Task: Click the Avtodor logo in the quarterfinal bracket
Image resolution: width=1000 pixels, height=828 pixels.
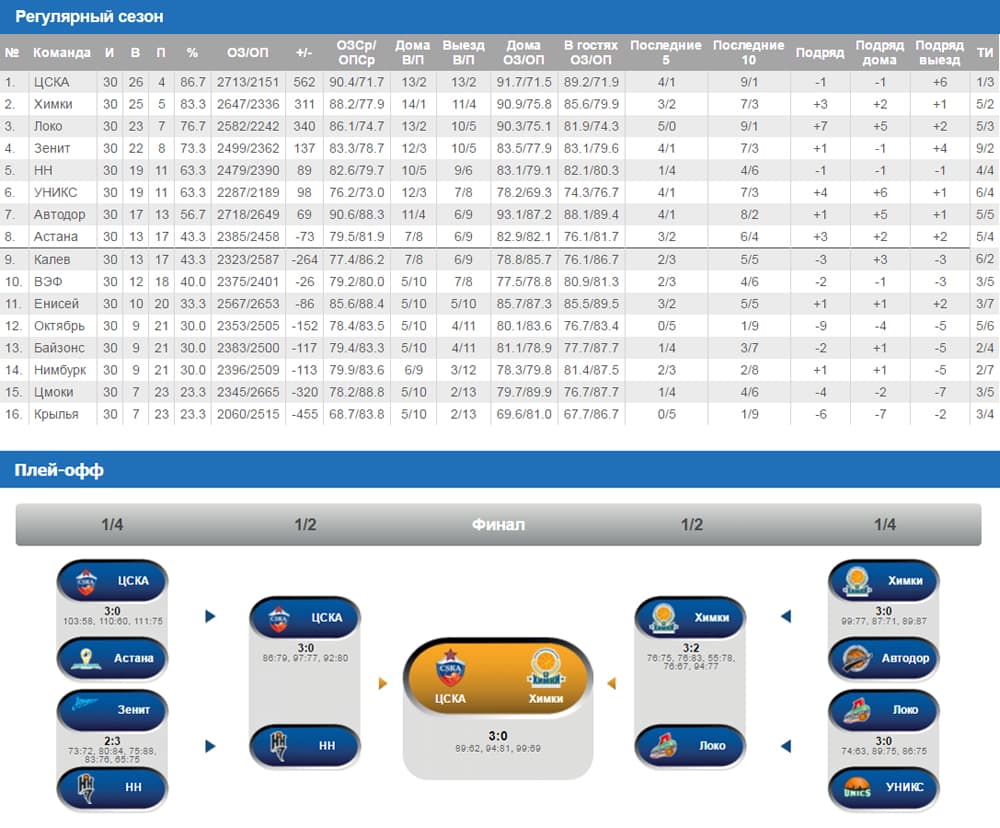Action: coord(856,658)
